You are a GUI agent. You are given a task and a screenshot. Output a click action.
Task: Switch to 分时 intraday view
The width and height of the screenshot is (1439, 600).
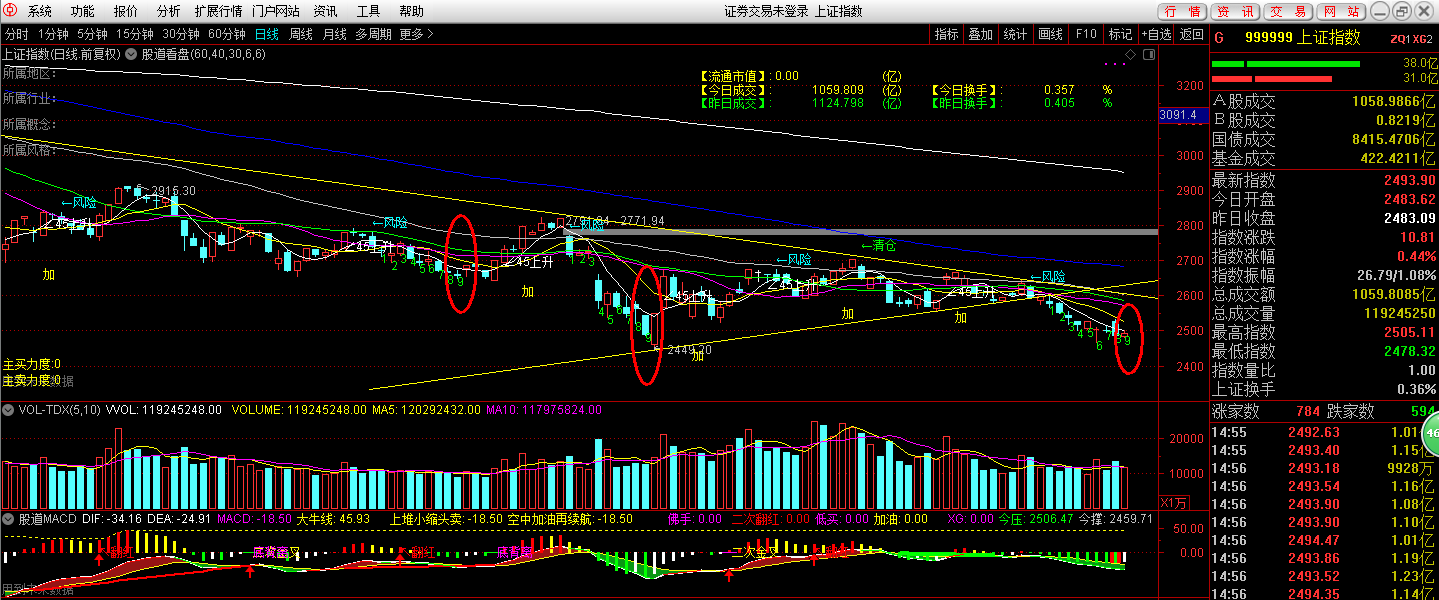[x=16, y=34]
